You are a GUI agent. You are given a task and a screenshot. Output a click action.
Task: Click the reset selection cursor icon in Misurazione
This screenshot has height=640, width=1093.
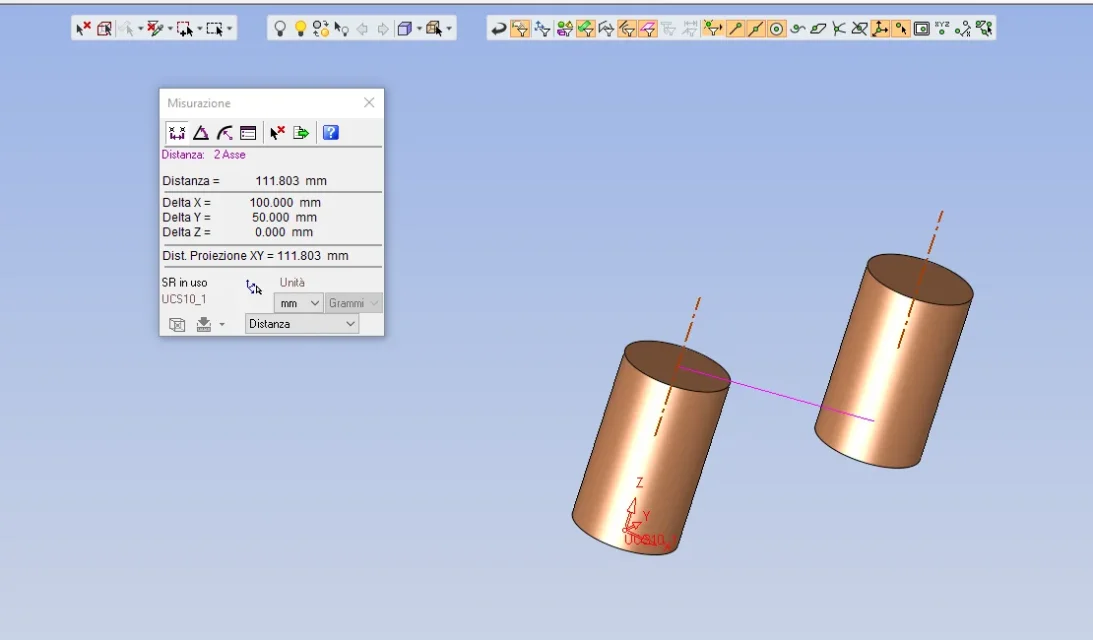(x=277, y=132)
